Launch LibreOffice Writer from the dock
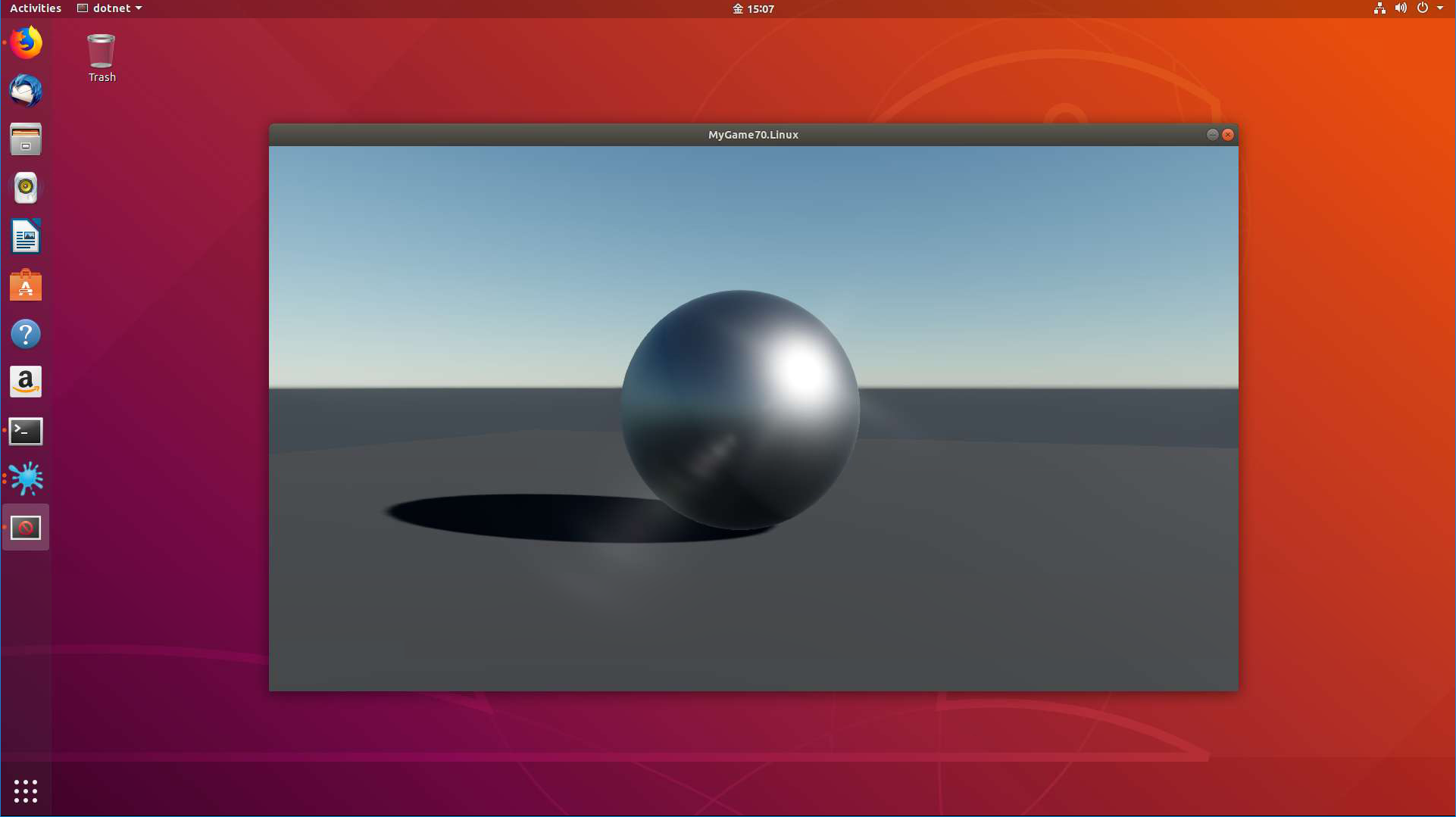This screenshot has height=817, width=1456. (26, 236)
